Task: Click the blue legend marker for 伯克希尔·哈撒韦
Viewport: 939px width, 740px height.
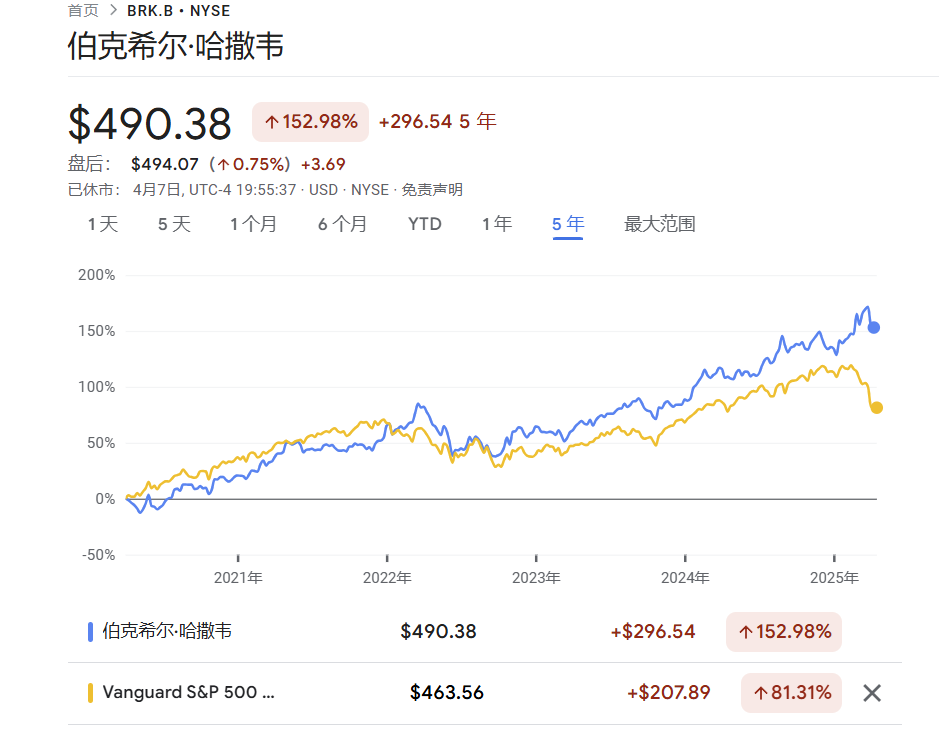Action: coord(90,632)
